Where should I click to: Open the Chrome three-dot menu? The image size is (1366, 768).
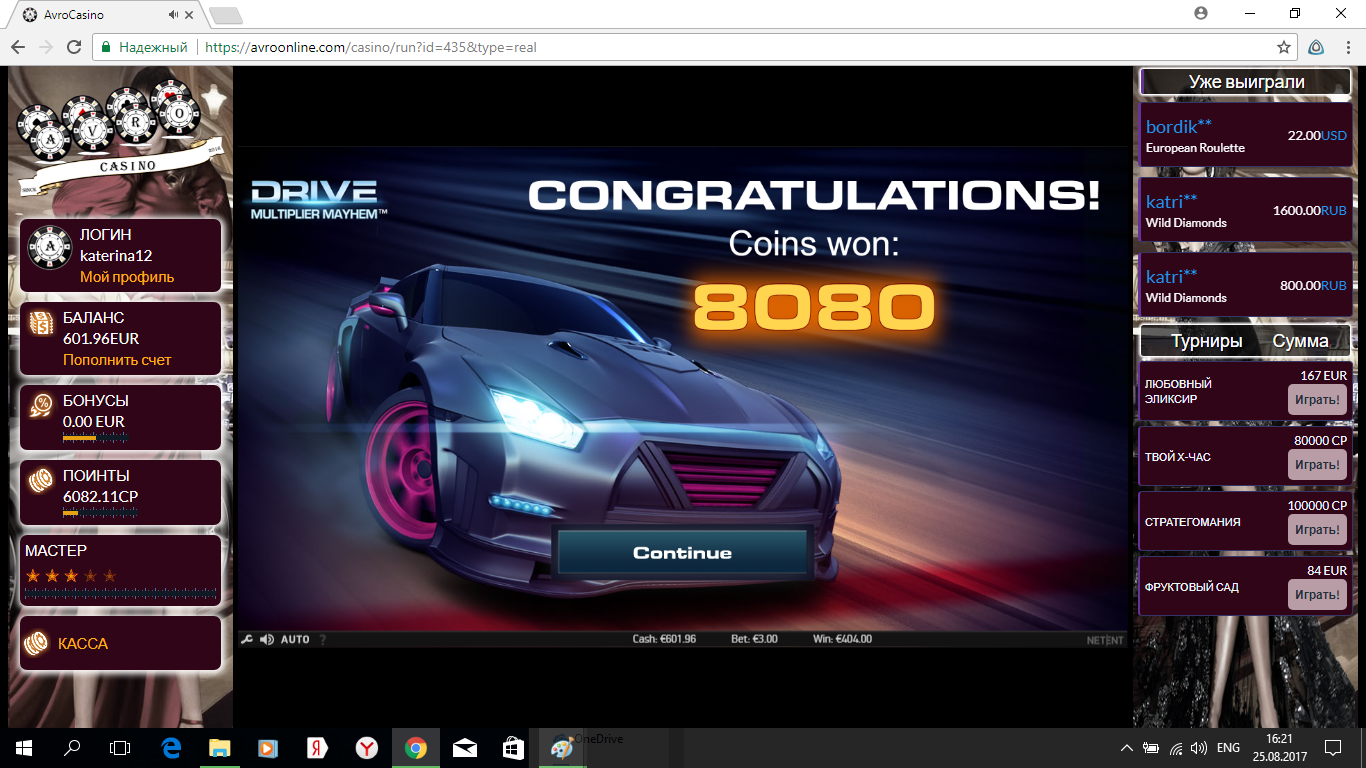(1344, 47)
